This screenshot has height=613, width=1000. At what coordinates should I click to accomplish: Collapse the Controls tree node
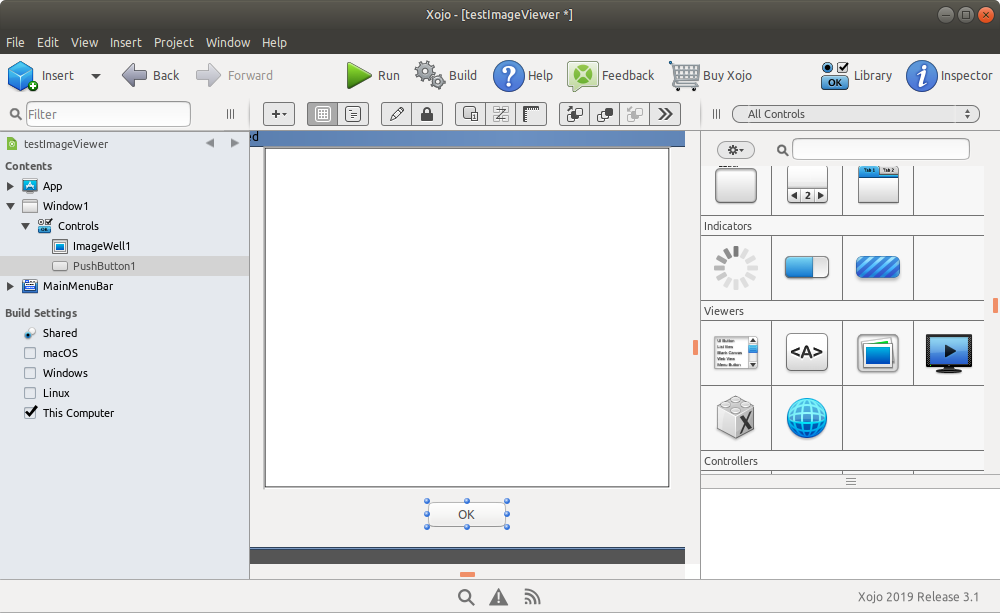click(26, 226)
